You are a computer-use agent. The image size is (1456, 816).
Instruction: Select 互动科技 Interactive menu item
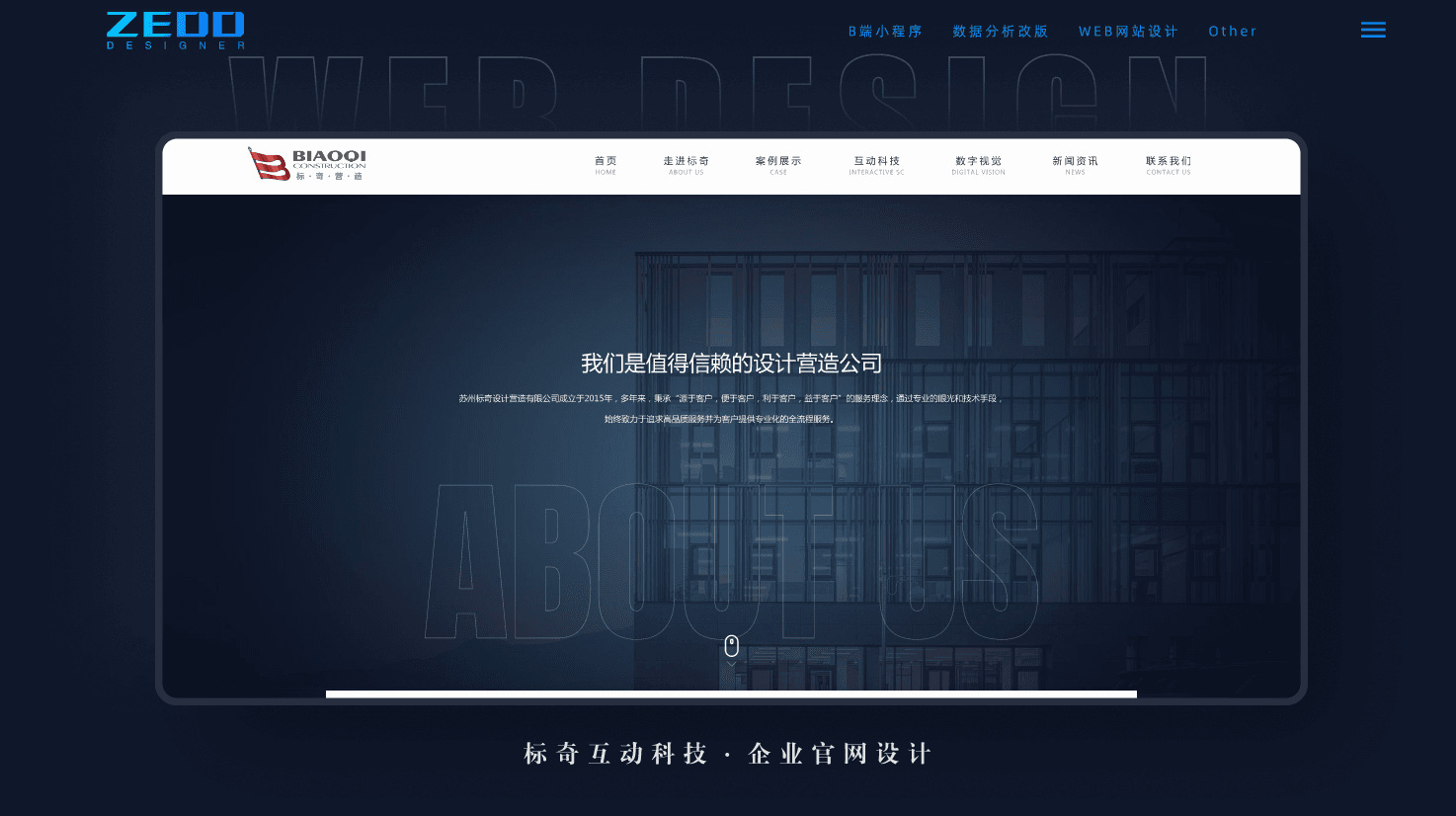pos(877,165)
